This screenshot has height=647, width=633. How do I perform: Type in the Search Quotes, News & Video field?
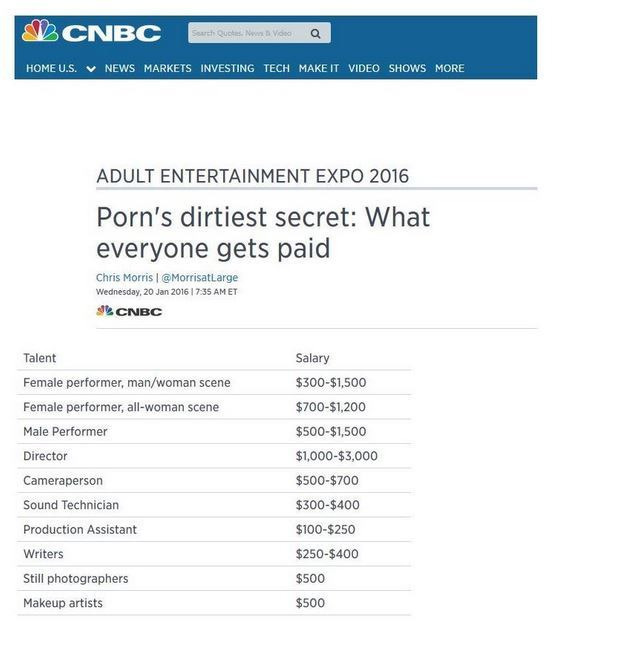[x=247, y=33]
